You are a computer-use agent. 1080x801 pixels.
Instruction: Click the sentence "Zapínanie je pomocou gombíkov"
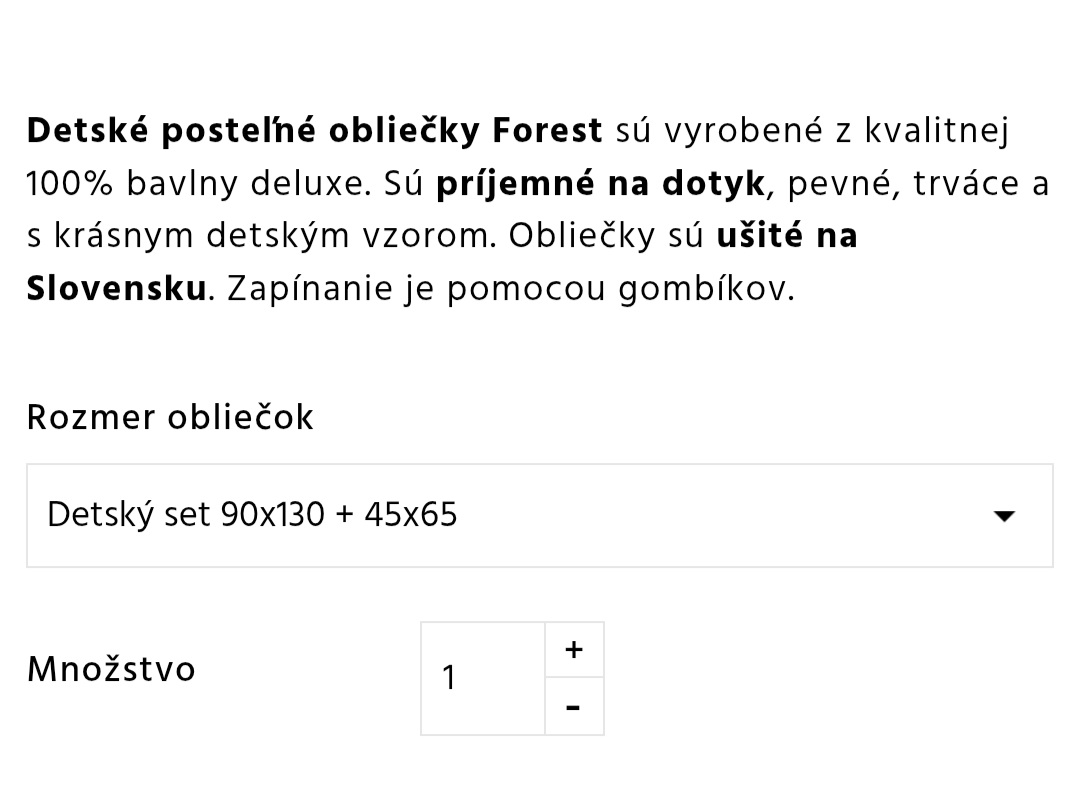pos(510,289)
